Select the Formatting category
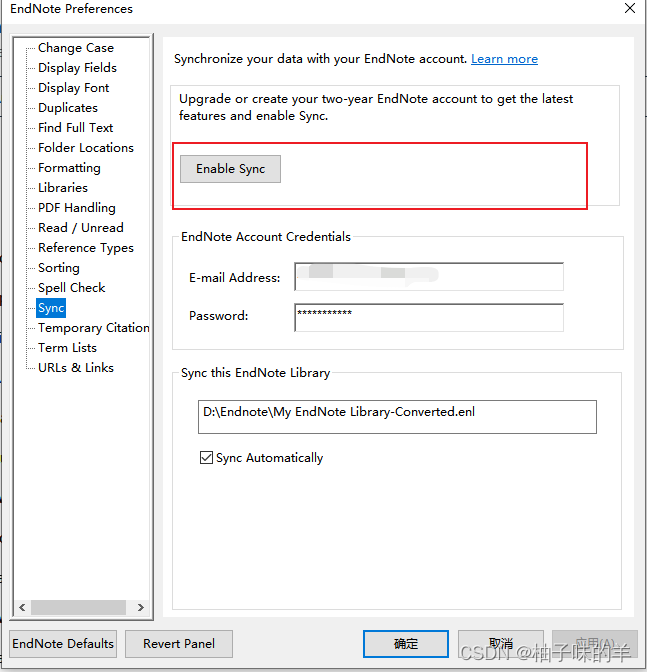Viewport: 647px width, 672px height. coord(69,168)
